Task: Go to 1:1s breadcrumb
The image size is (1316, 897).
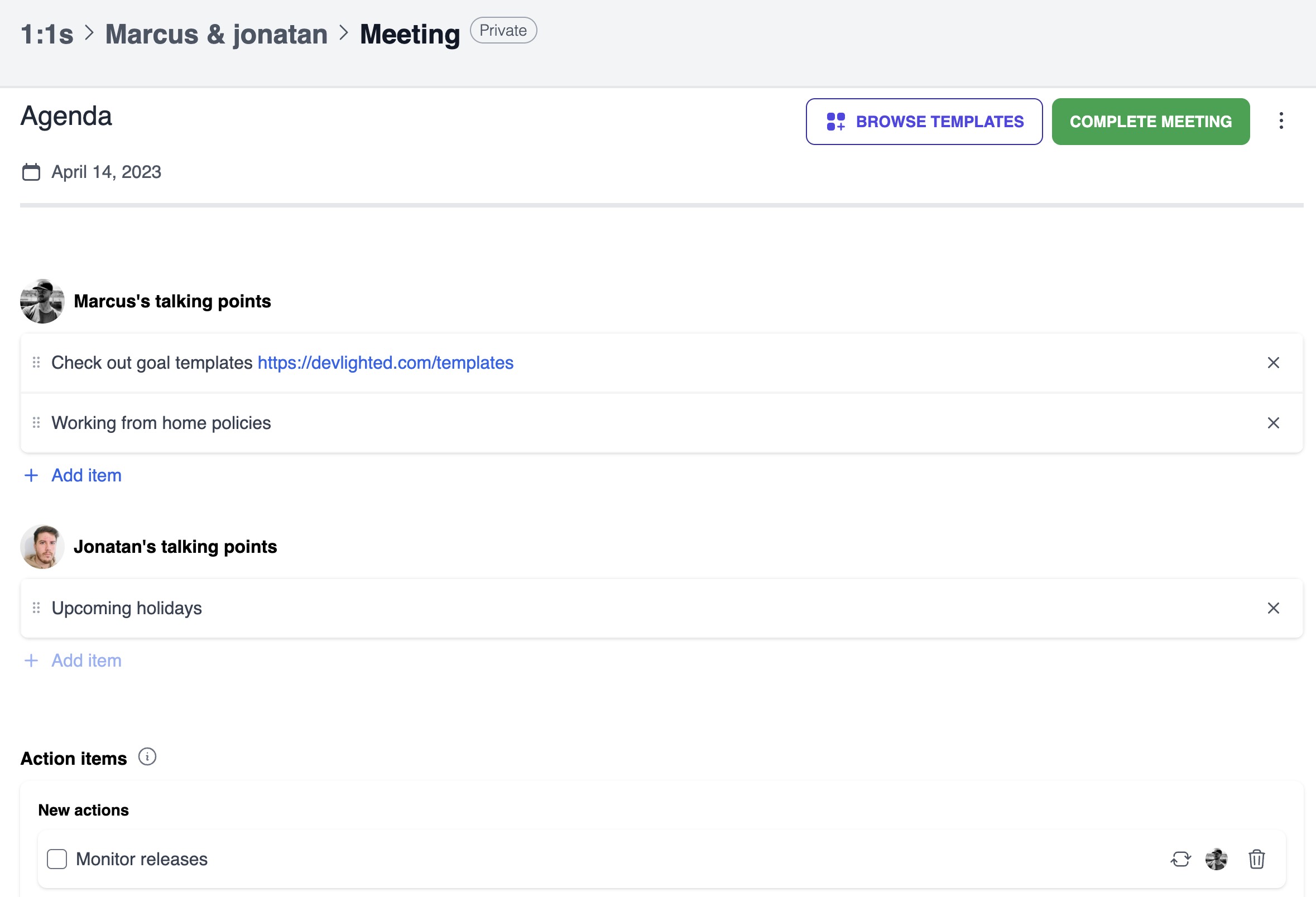Action: [47, 34]
